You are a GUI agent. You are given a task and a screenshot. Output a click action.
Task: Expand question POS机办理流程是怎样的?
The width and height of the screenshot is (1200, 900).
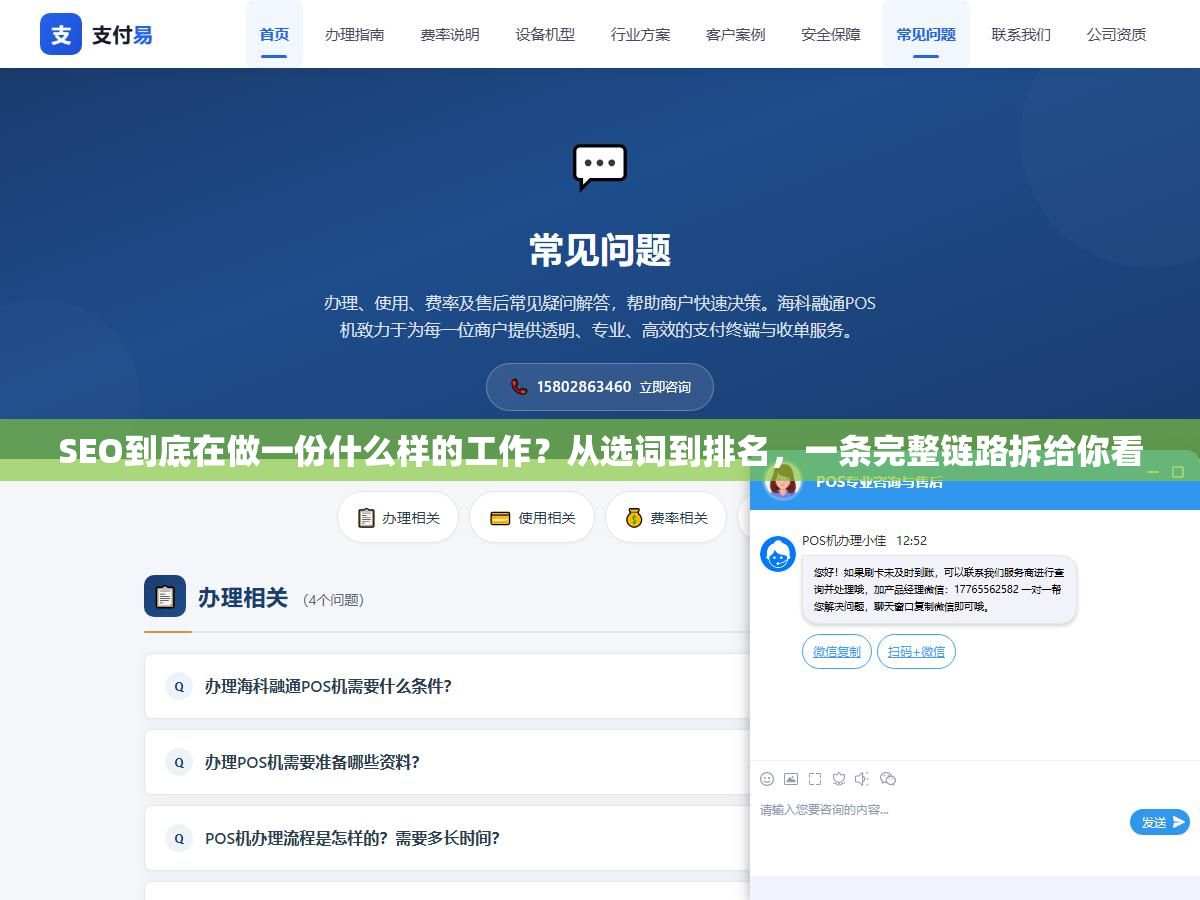[x=447, y=838]
